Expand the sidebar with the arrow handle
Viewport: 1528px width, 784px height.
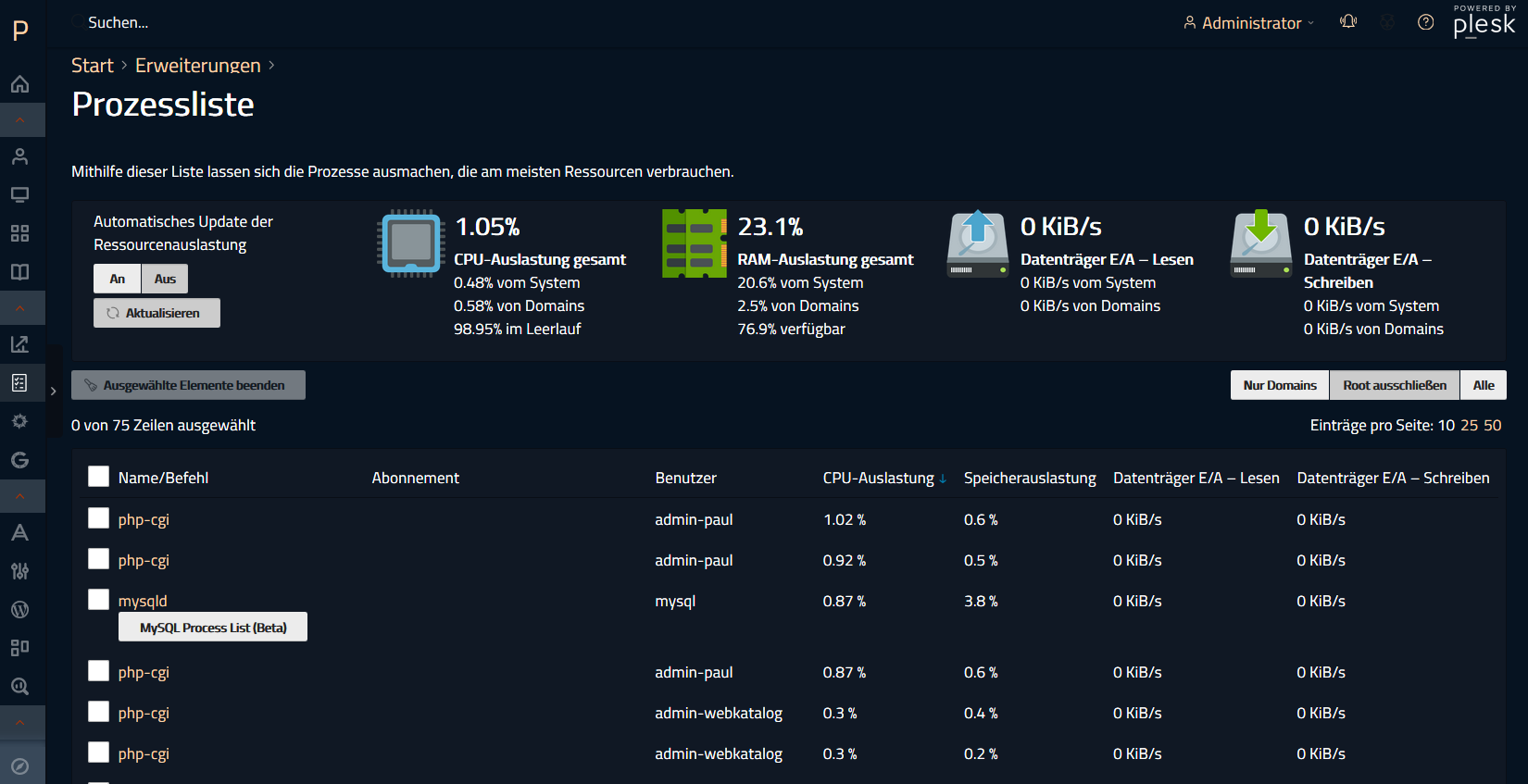click(x=54, y=392)
